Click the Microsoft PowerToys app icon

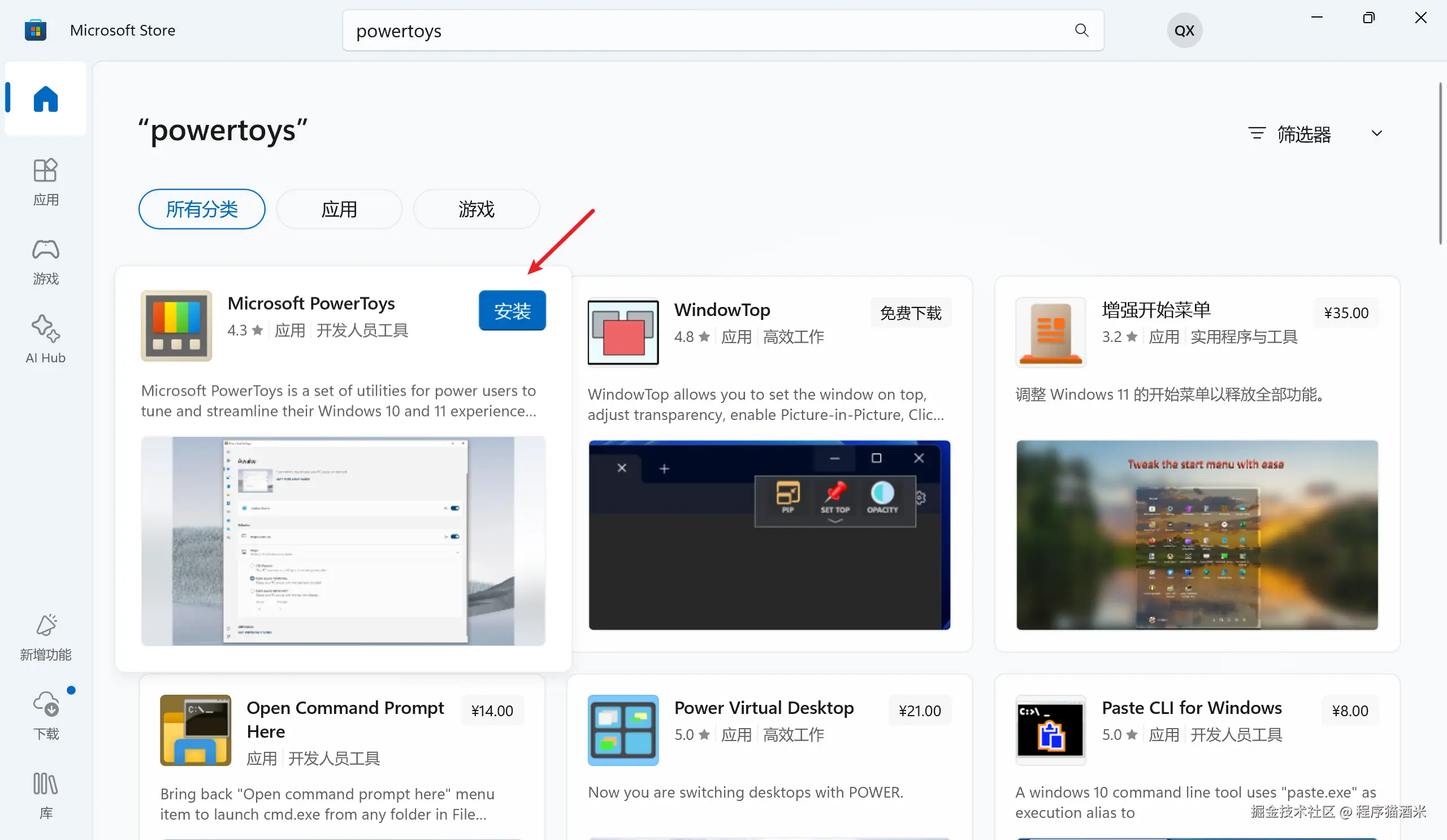click(176, 326)
